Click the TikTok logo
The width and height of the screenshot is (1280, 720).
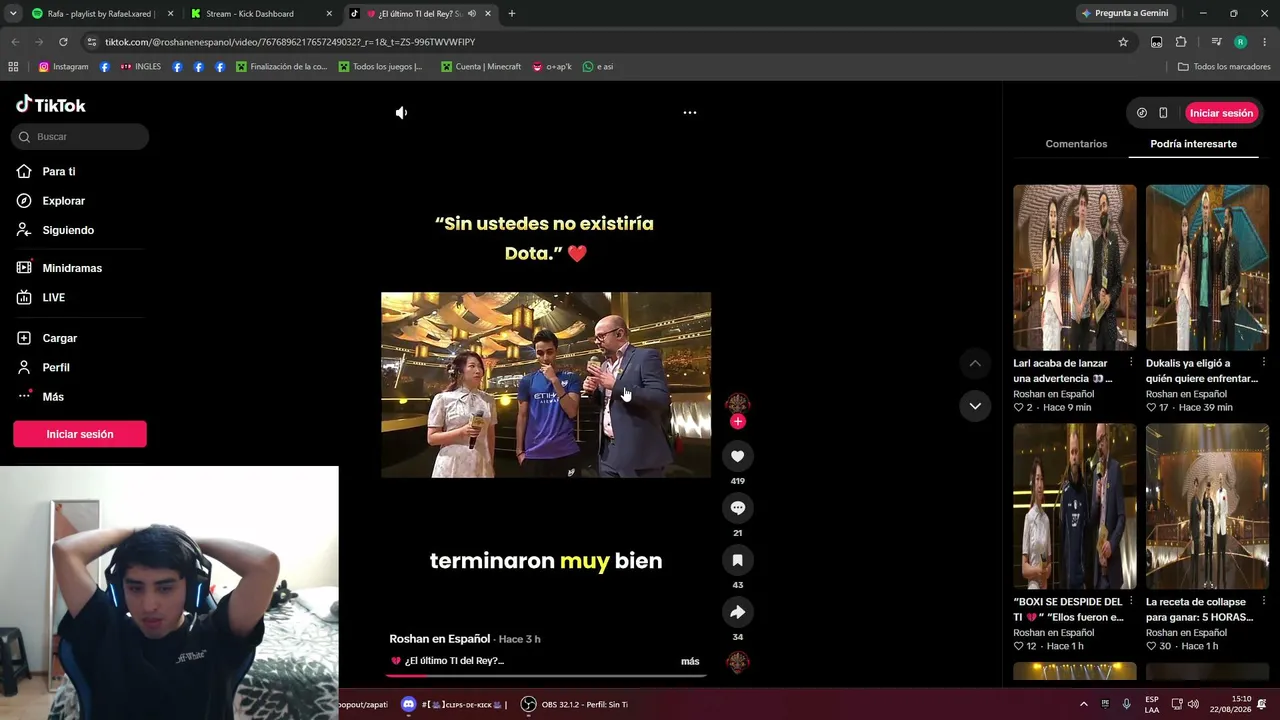tap(51, 105)
